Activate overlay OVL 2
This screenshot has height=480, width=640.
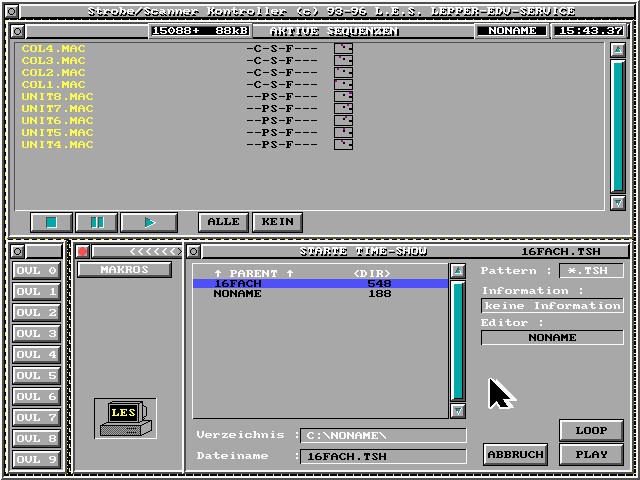pos(37,313)
